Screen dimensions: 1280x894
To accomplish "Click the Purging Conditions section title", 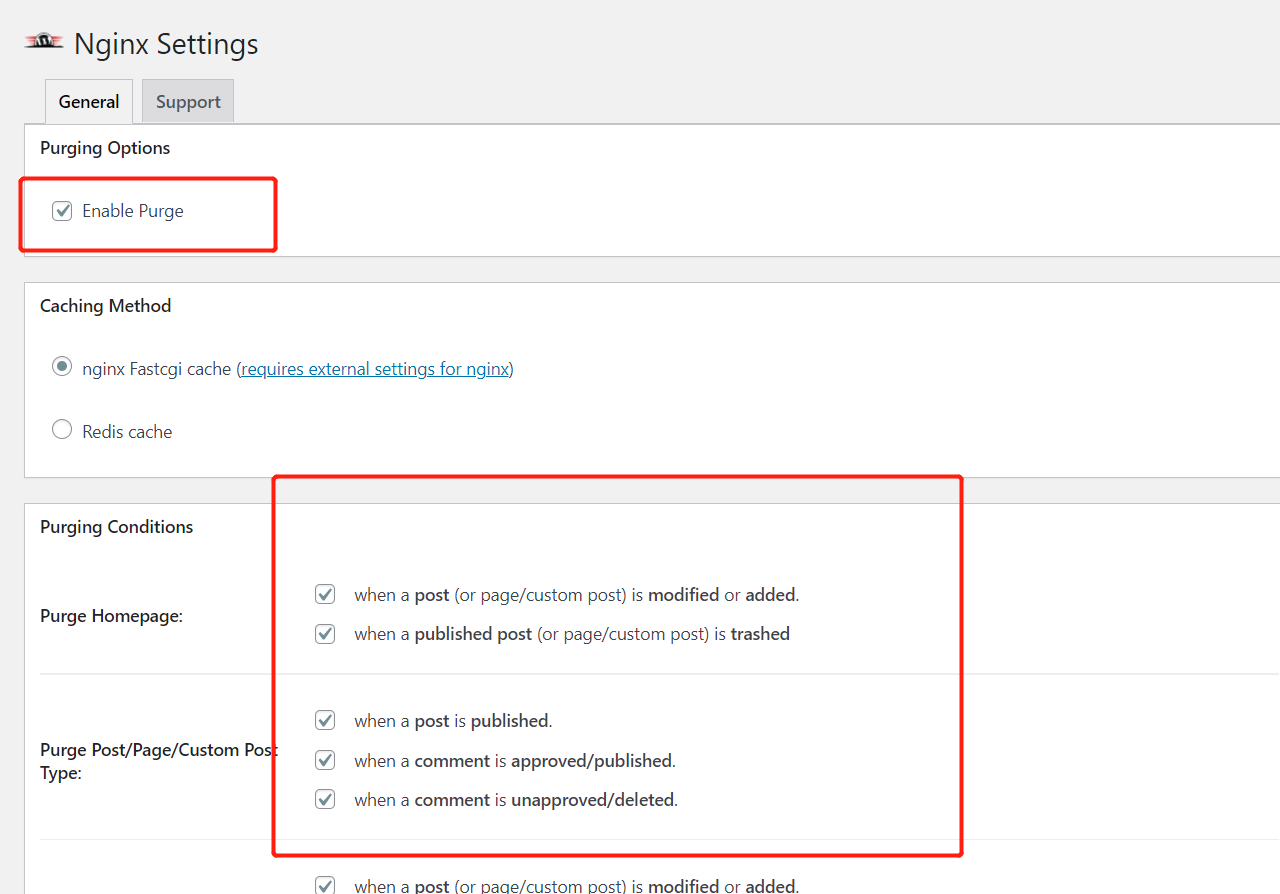I will (x=116, y=527).
